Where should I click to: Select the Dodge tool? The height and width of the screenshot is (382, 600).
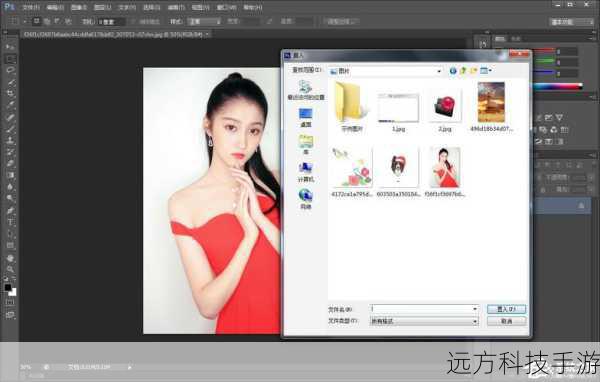tap(10, 198)
